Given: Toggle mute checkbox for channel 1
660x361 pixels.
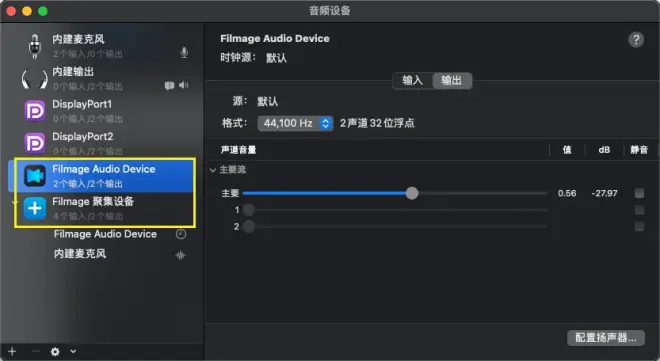Looking at the screenshot, I should click(x=639, y=210).
